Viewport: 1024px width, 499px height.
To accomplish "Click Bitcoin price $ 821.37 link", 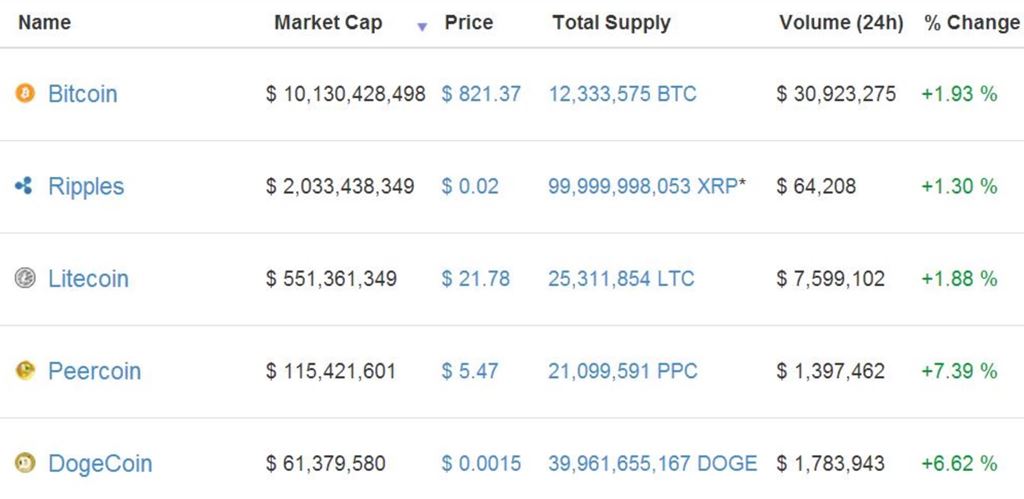I will click(481, 94).
